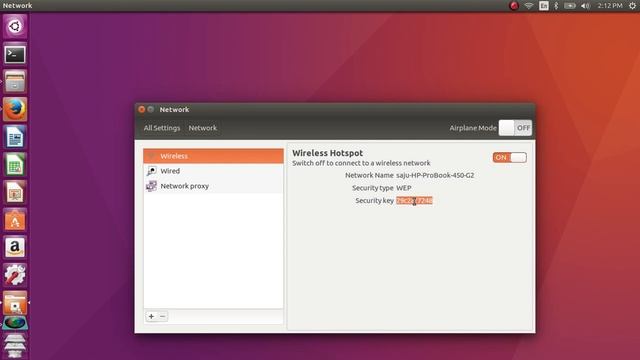Add a connection with the plus button
Image resolution: width=640 pixels, height=360 pixels.
pyautogui.click(x=151, y=316)
